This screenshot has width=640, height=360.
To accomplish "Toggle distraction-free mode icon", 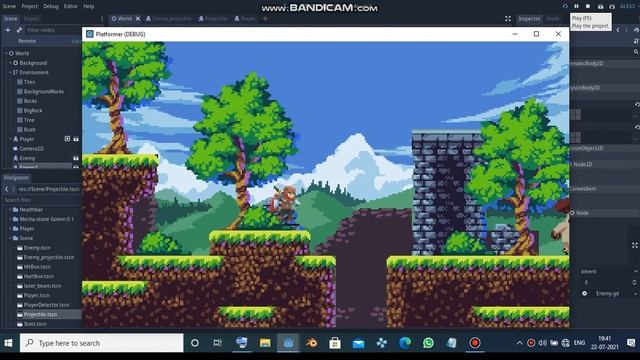I will (x=508, y=19).
